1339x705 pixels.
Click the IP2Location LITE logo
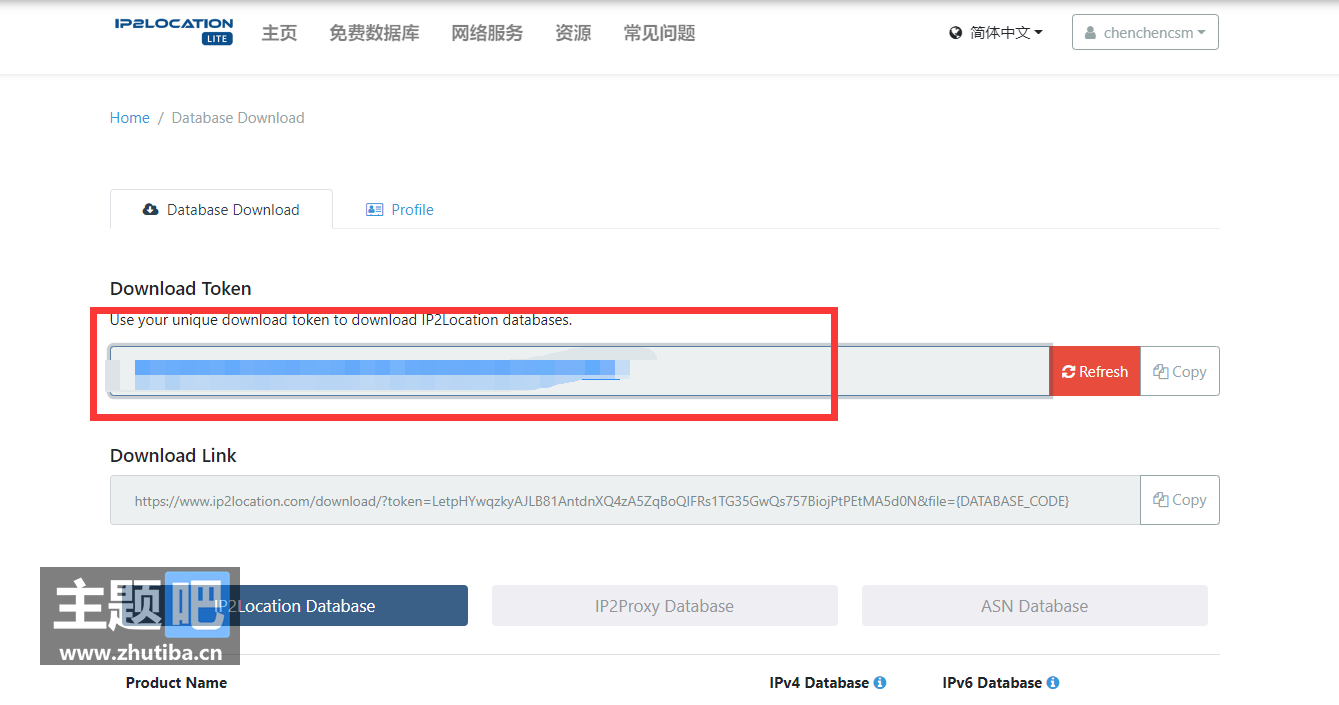[x=174, y=31]
